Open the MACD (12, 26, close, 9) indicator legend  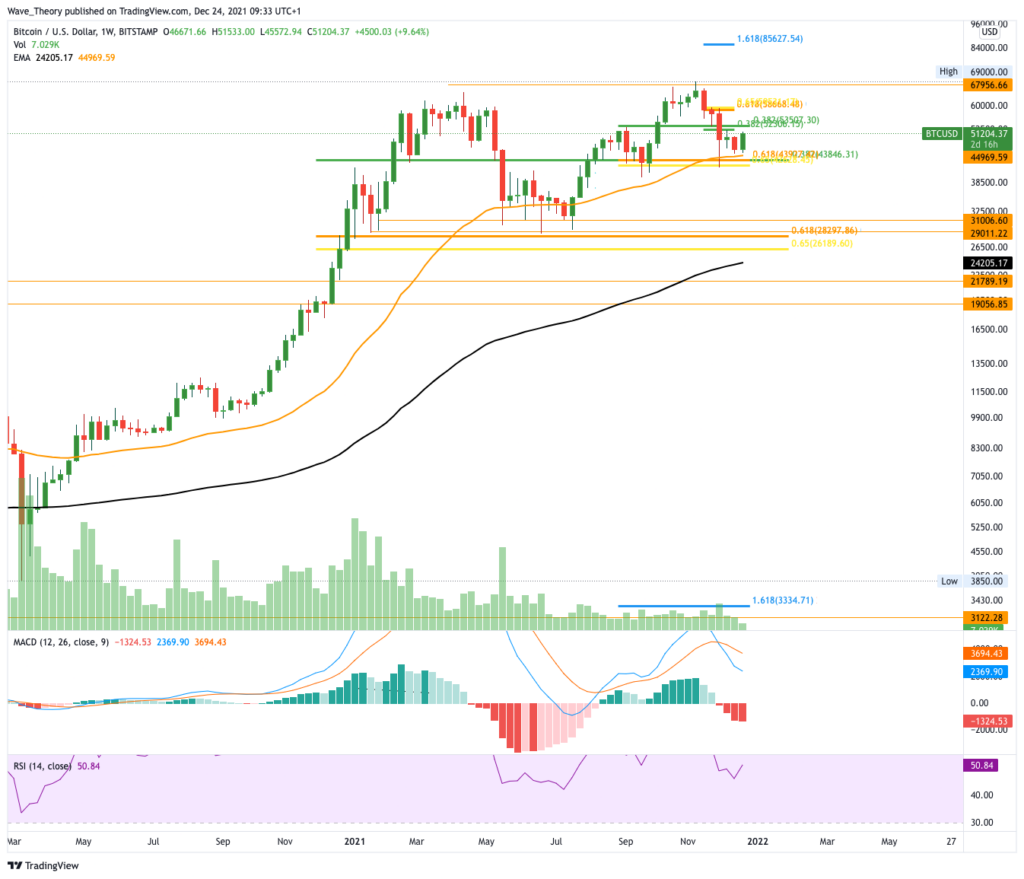click(x=61, y=642)
